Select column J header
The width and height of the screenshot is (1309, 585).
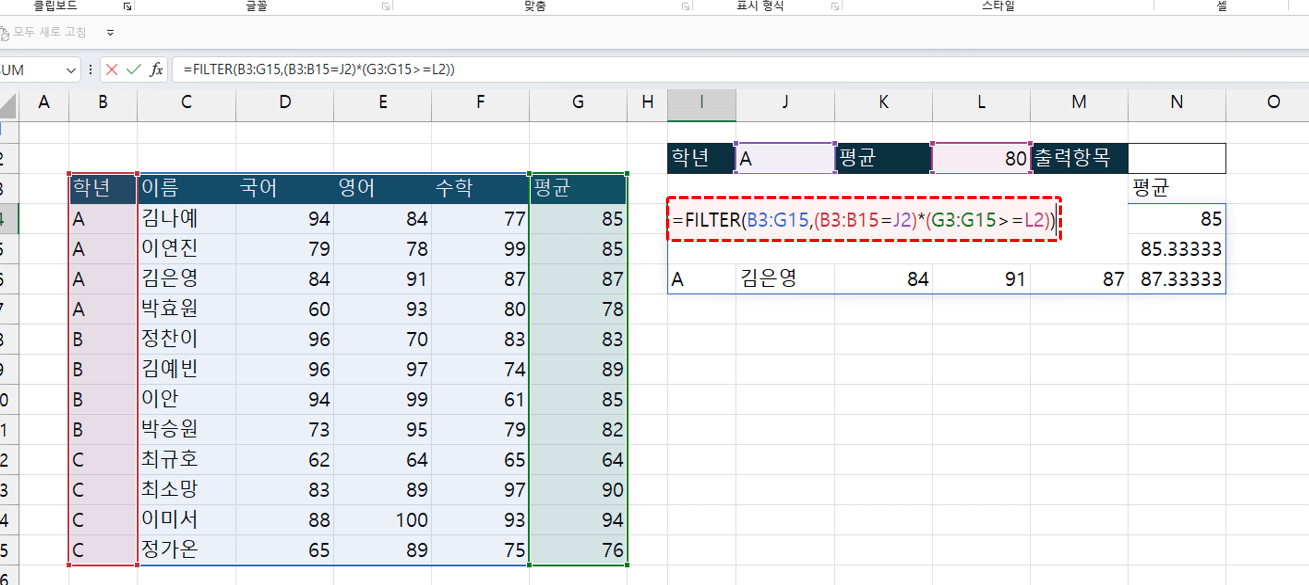pyautogui.click(x=785, y=101)
